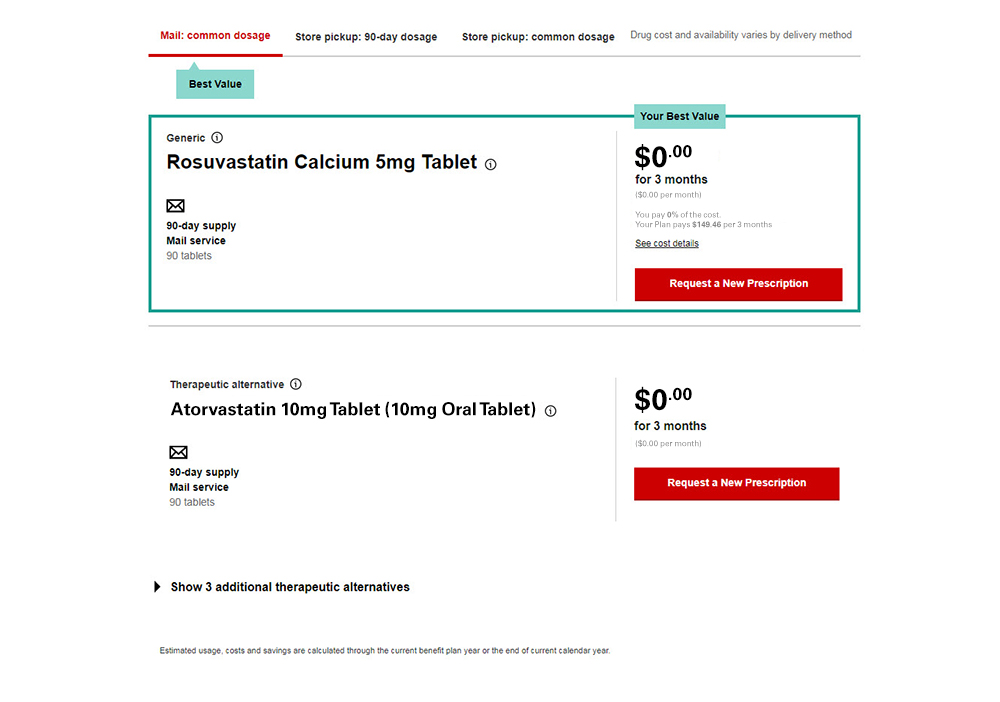Click the Rosuvastatin $0.00 price
Image resolution: width=1000 pixels, height=702 pixels.
pos(663,156)
